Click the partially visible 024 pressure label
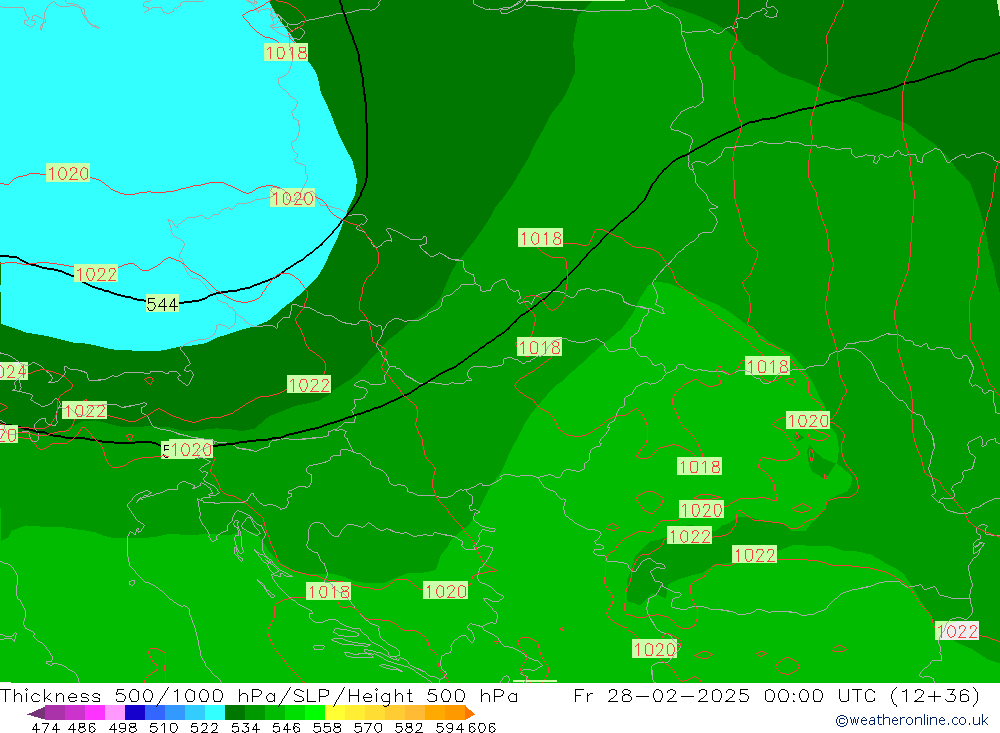 click(x=13, y=371)
